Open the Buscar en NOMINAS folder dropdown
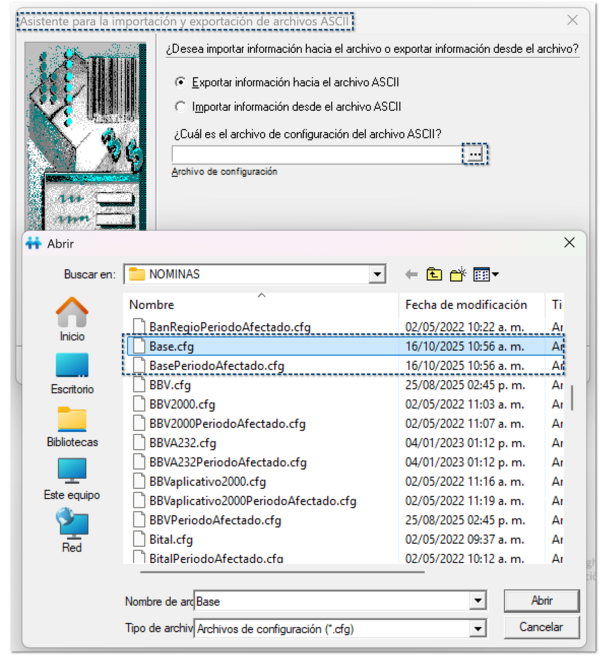 [377, 274]
